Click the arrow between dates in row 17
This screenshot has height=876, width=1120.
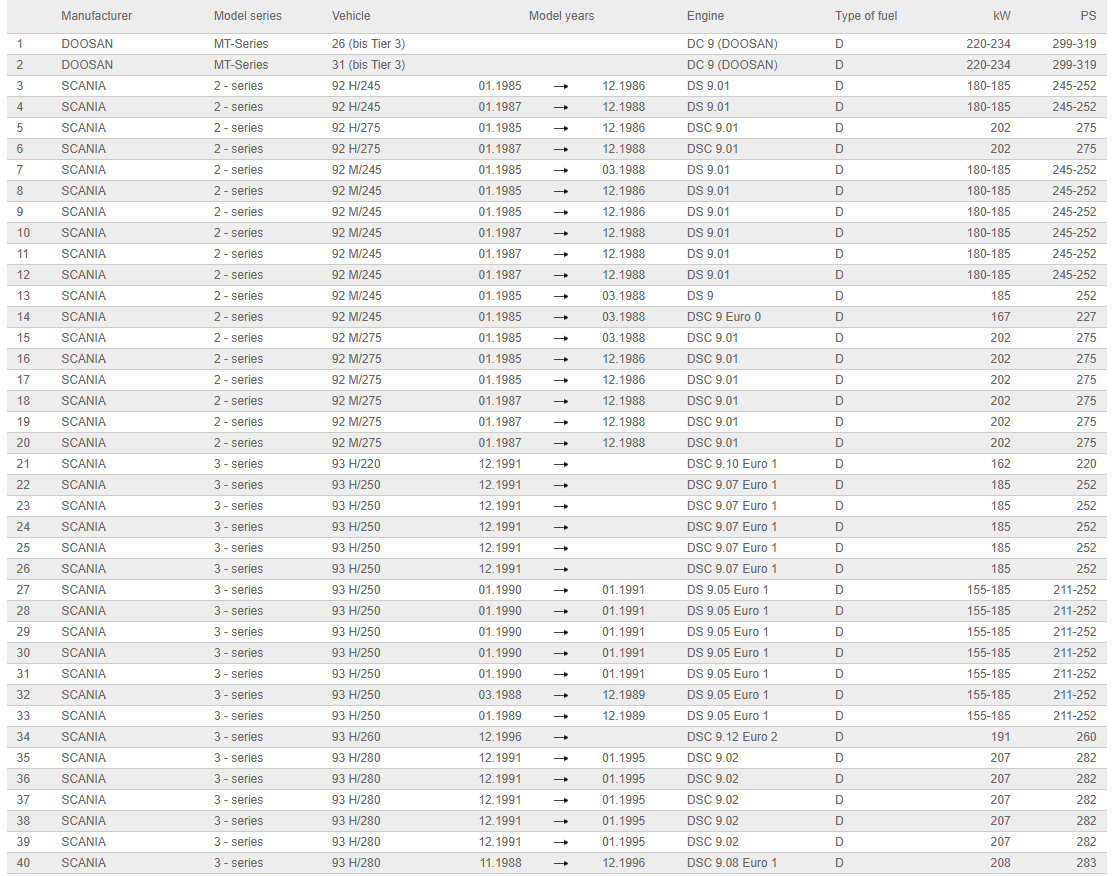pyautogui.click(x=561, y=381)
